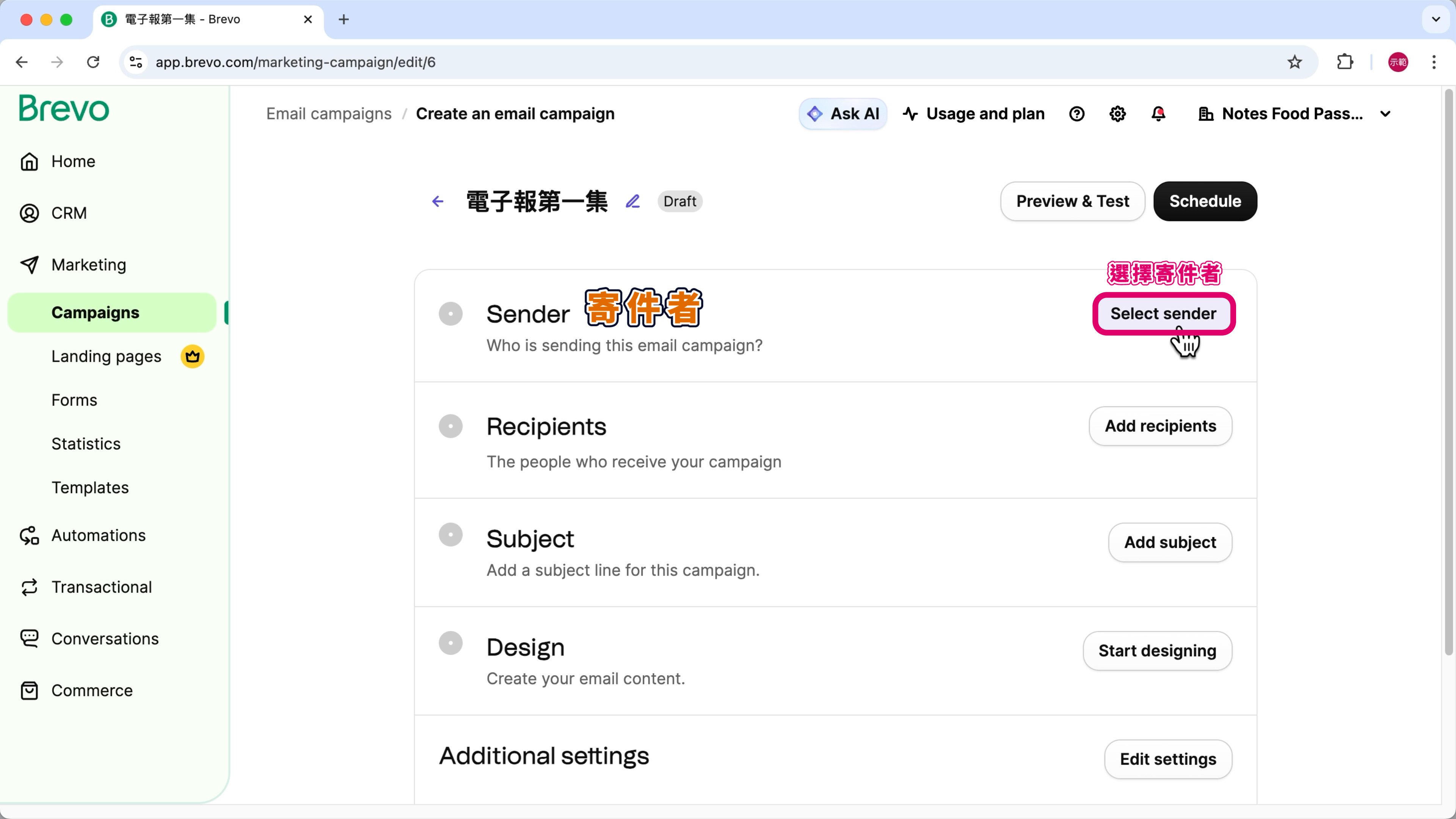Bookmark this page with the star icon
Viewport: 1456px width, 819px height.
1294,62
